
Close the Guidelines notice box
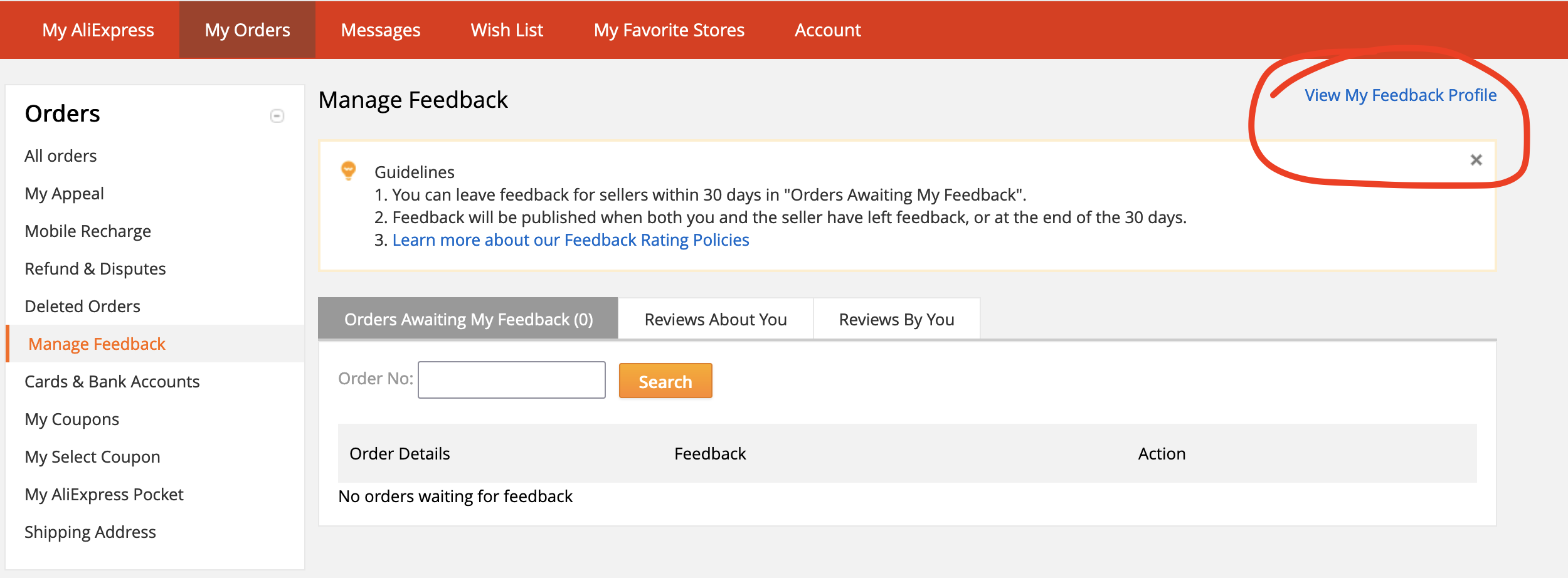click(1476, 160)
